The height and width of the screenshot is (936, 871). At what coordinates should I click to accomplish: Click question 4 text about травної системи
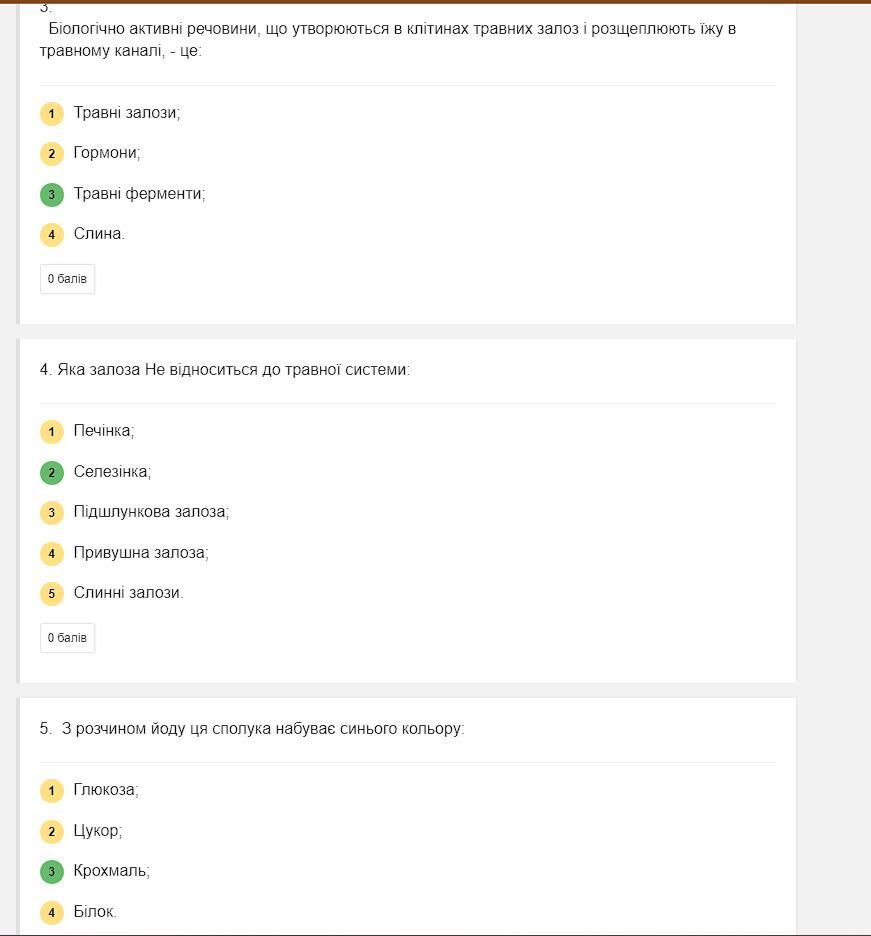225,370
